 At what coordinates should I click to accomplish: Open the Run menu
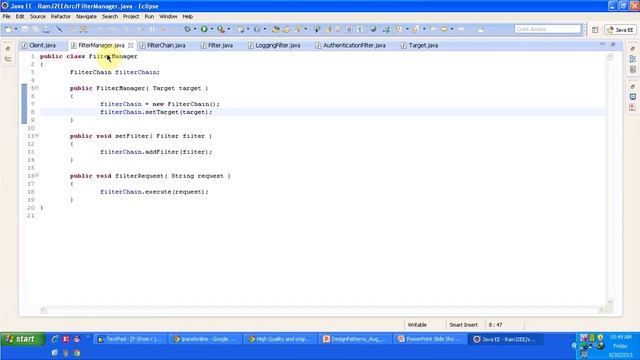click(149, 17)
